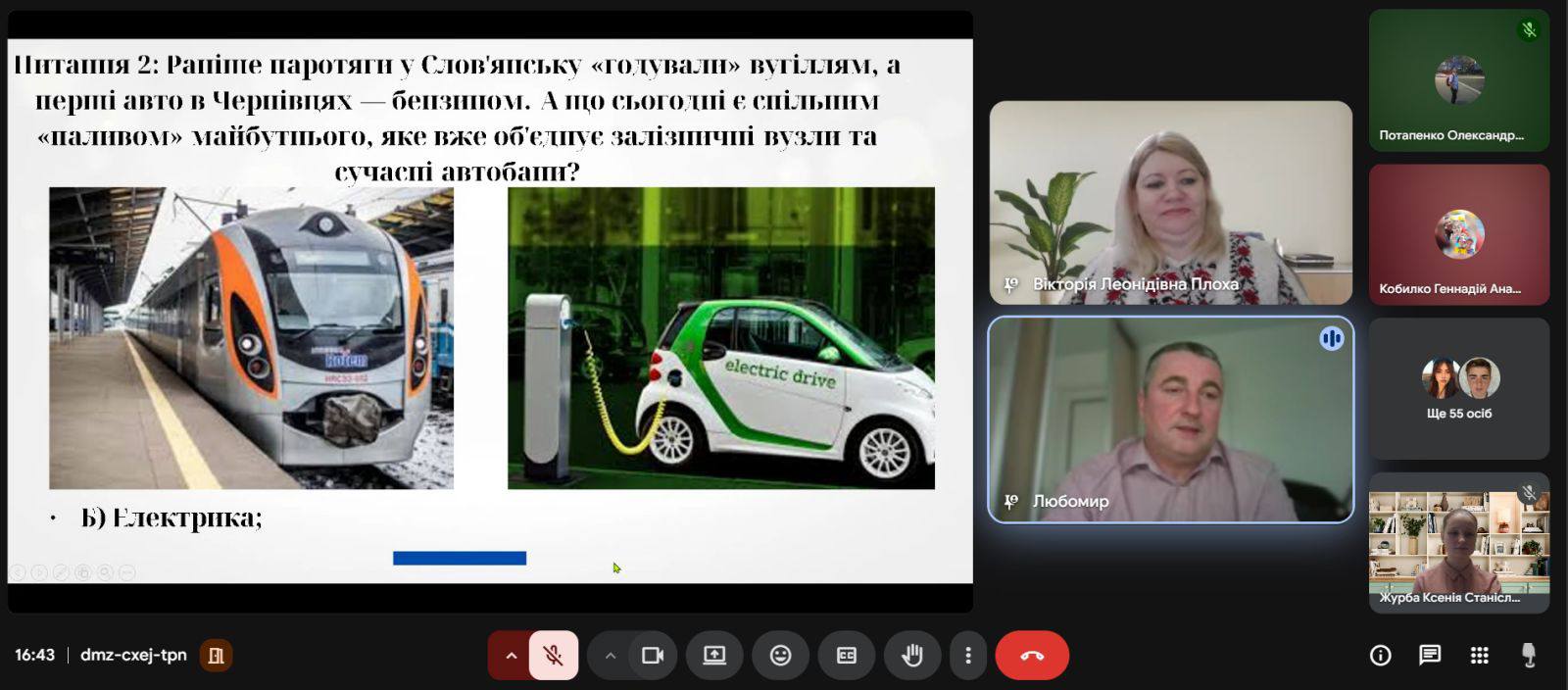Raise your hand in the meeting
The height and width of the screenshot is (690, 1568).
[911, 656]
